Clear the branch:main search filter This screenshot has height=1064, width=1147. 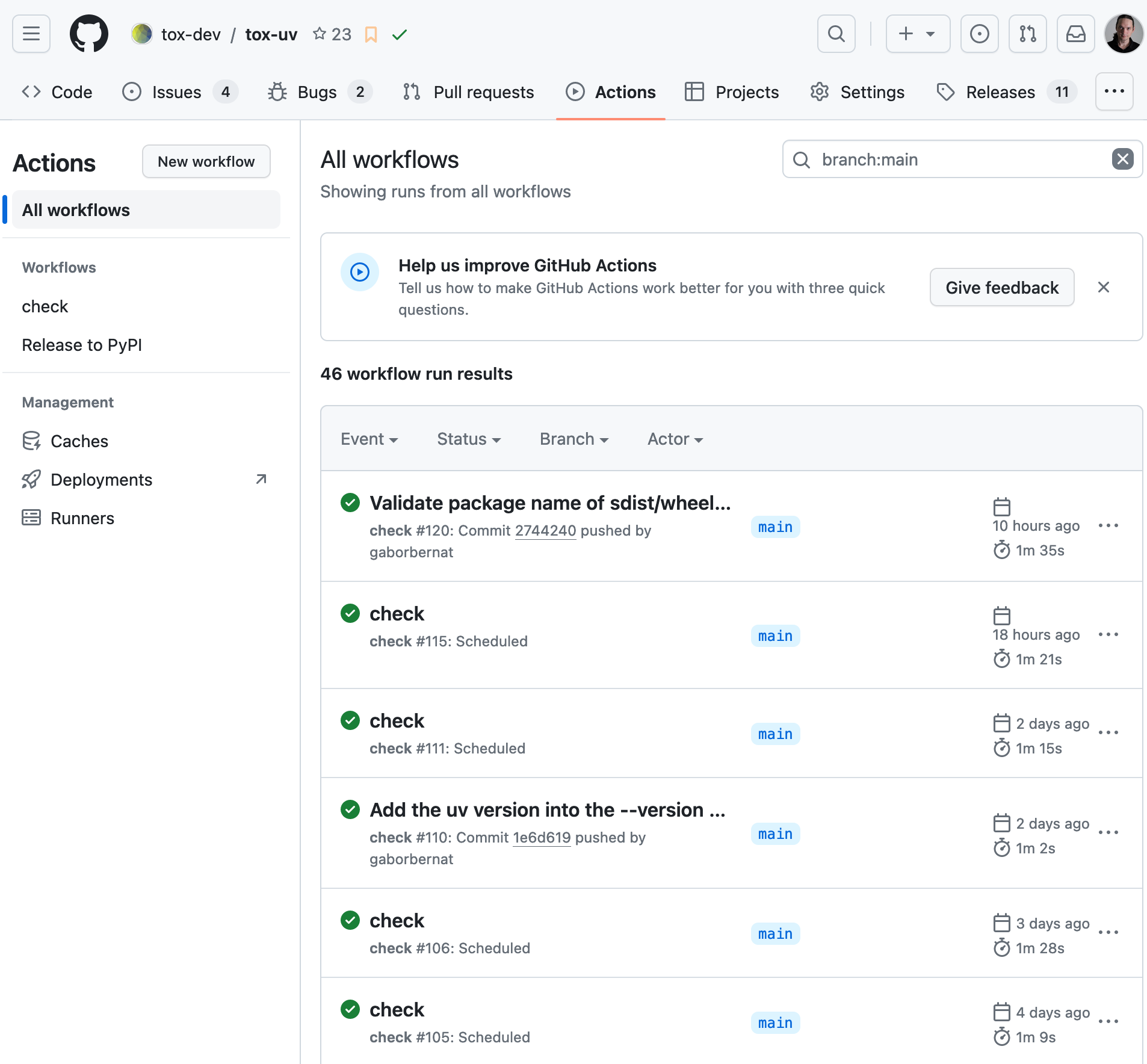pos(1122,159)
